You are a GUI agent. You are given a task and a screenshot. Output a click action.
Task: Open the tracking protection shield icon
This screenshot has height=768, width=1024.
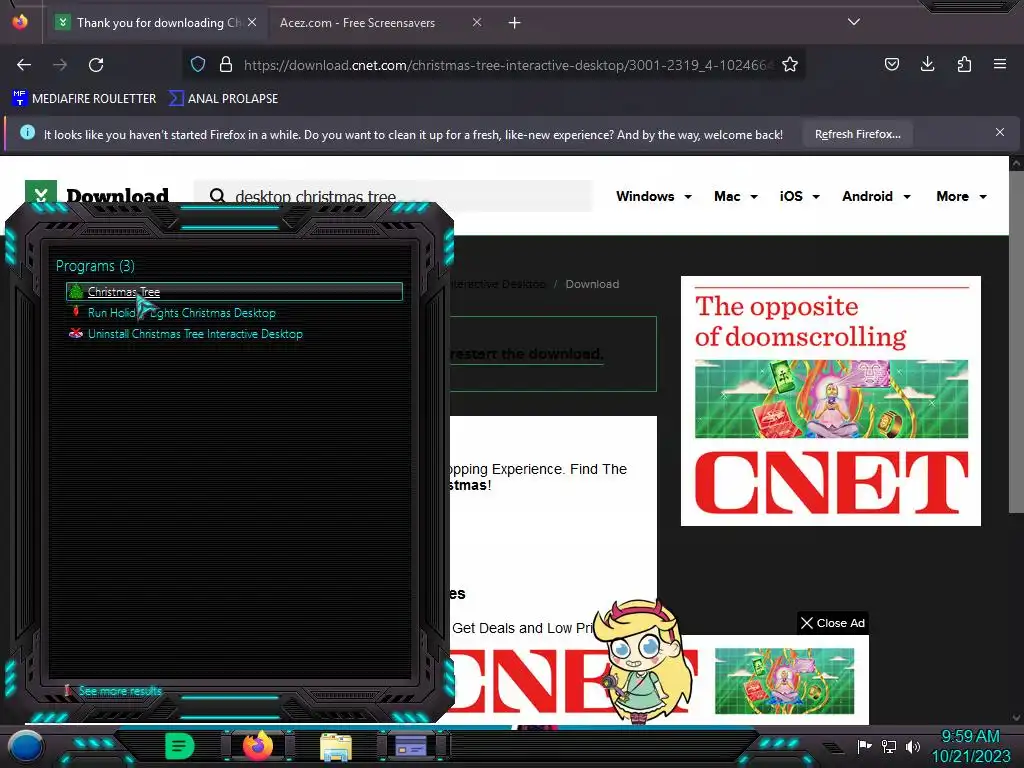click(x=198, y=64)
